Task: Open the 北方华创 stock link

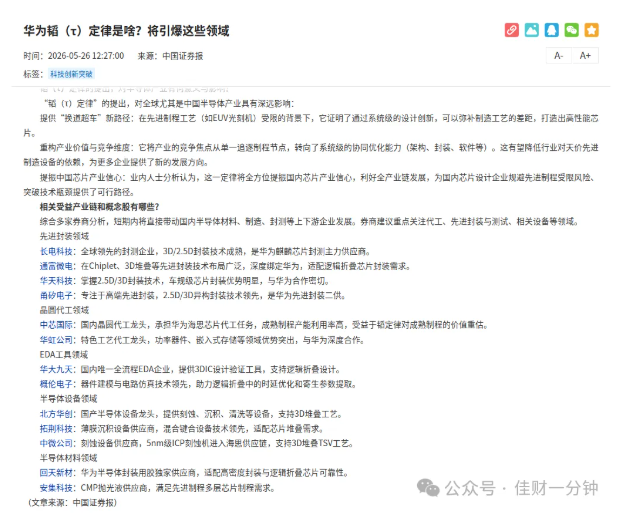Action: (56, 414)
